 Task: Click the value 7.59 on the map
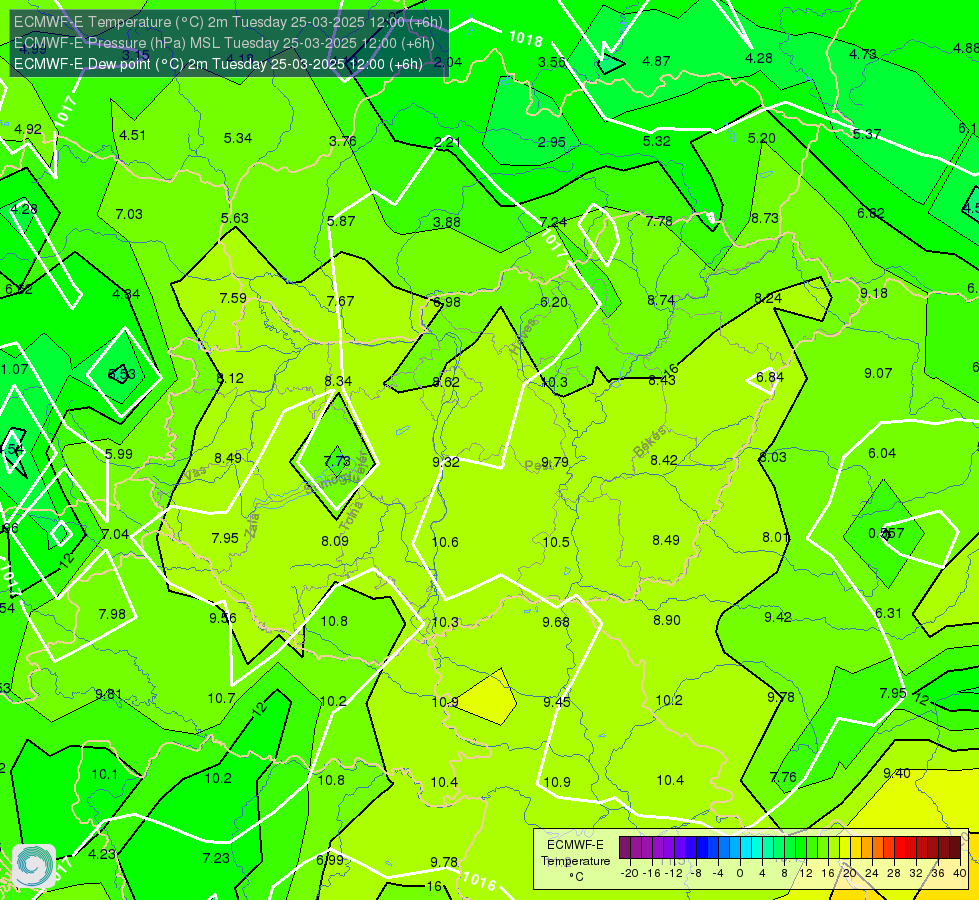[233, 298]
